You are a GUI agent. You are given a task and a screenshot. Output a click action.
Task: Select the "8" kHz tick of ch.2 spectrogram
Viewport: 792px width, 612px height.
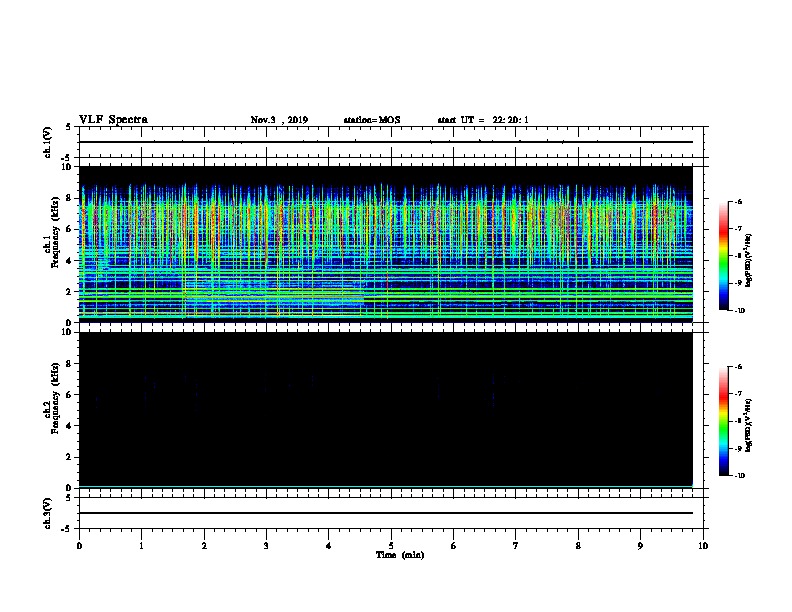(69, 364)
